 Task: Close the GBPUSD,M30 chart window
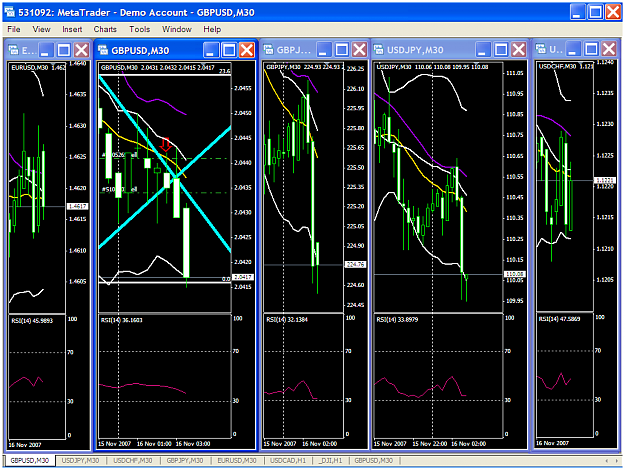247,50
